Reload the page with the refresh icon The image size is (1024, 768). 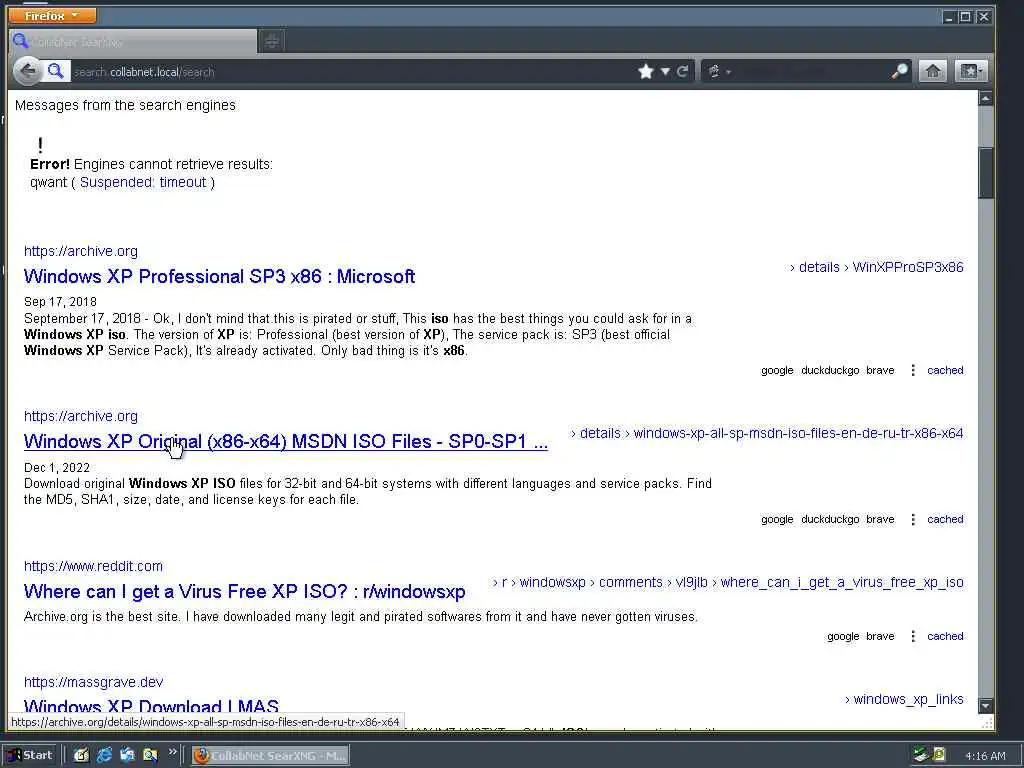[x=682, y=71]
